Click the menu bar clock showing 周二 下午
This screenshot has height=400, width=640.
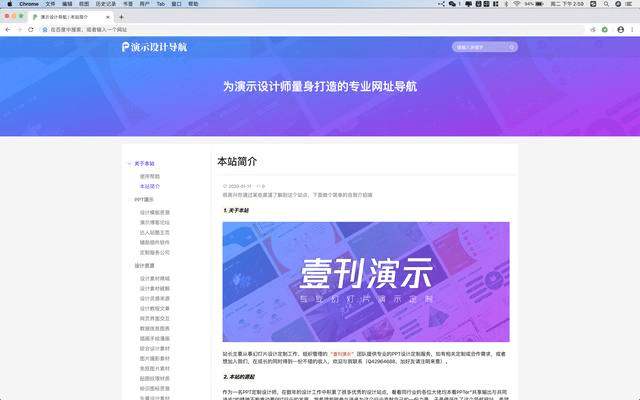tap(567, 4)
